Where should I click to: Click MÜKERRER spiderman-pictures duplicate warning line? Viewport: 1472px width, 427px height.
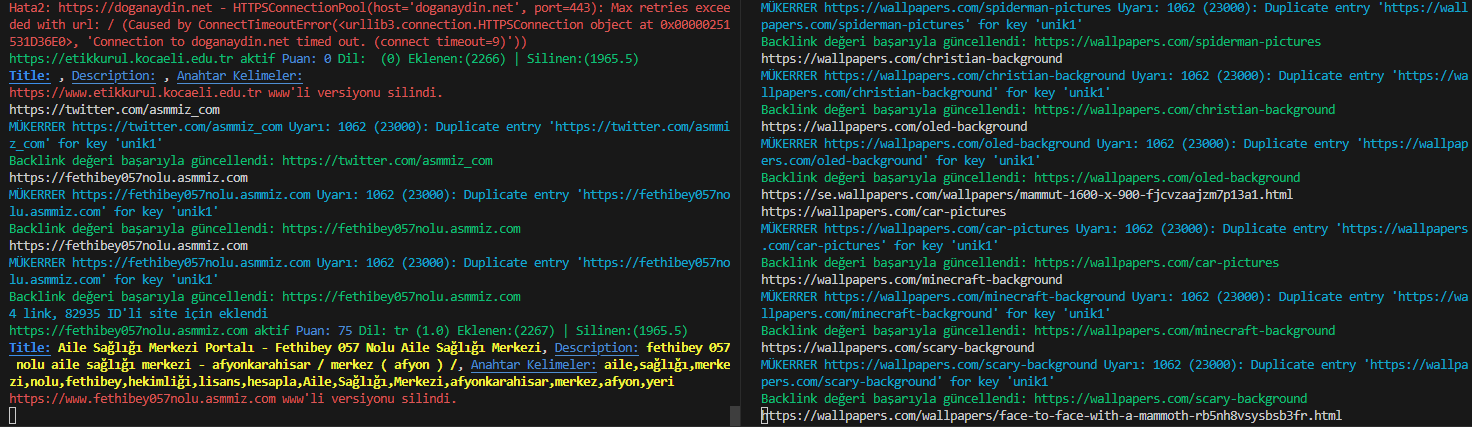coord(1114,16)
